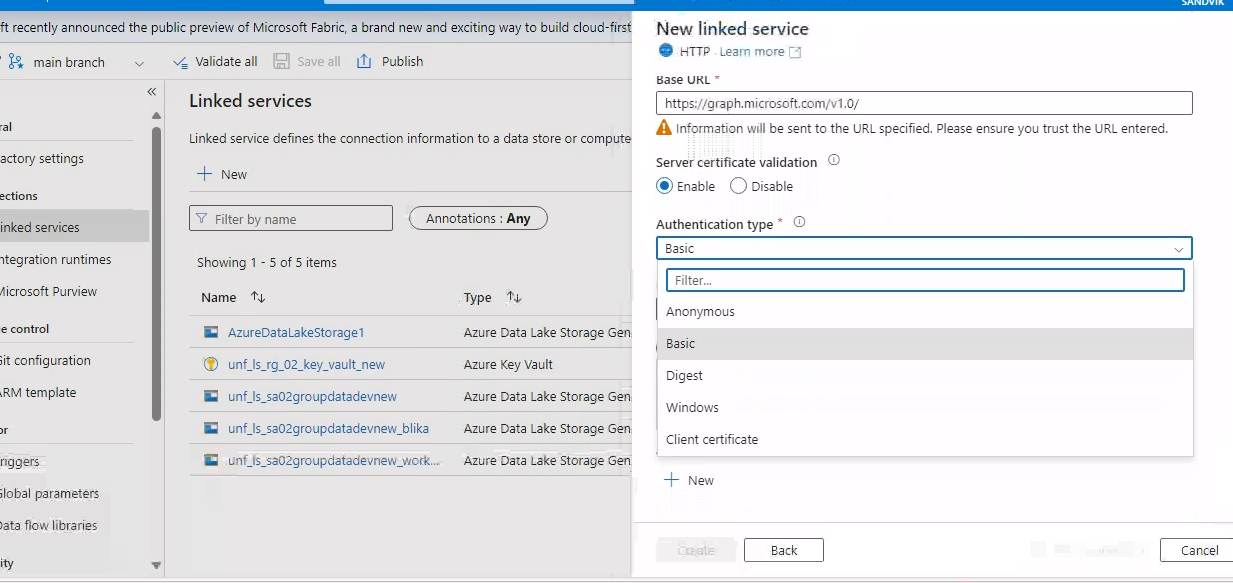Open unf_ls_sa02groupdatadevnew_blika linked service
Viewport: 1233px width, 583px height.
click(328, 429)
